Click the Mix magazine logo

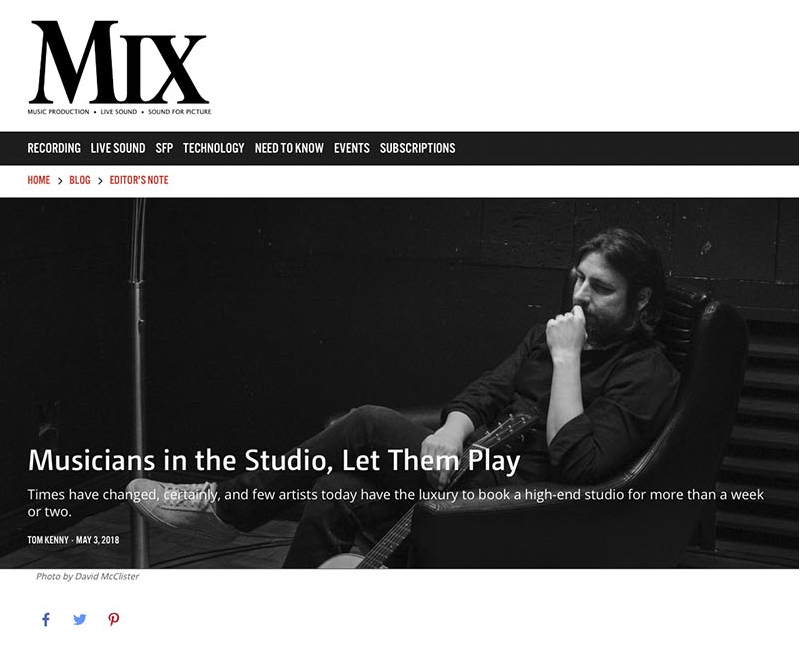[119, 67]
